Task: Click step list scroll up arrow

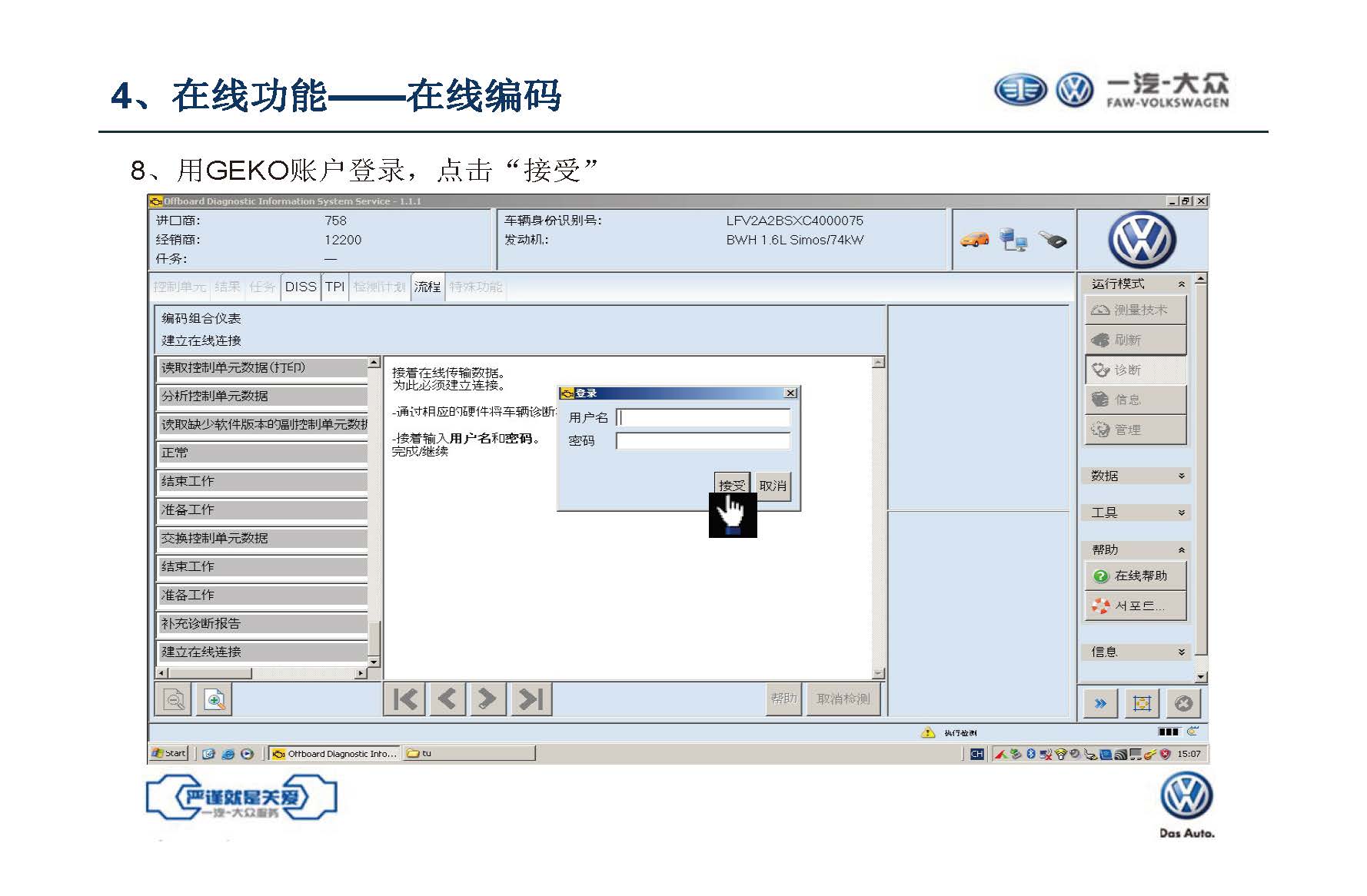Action: click(374, 362)
